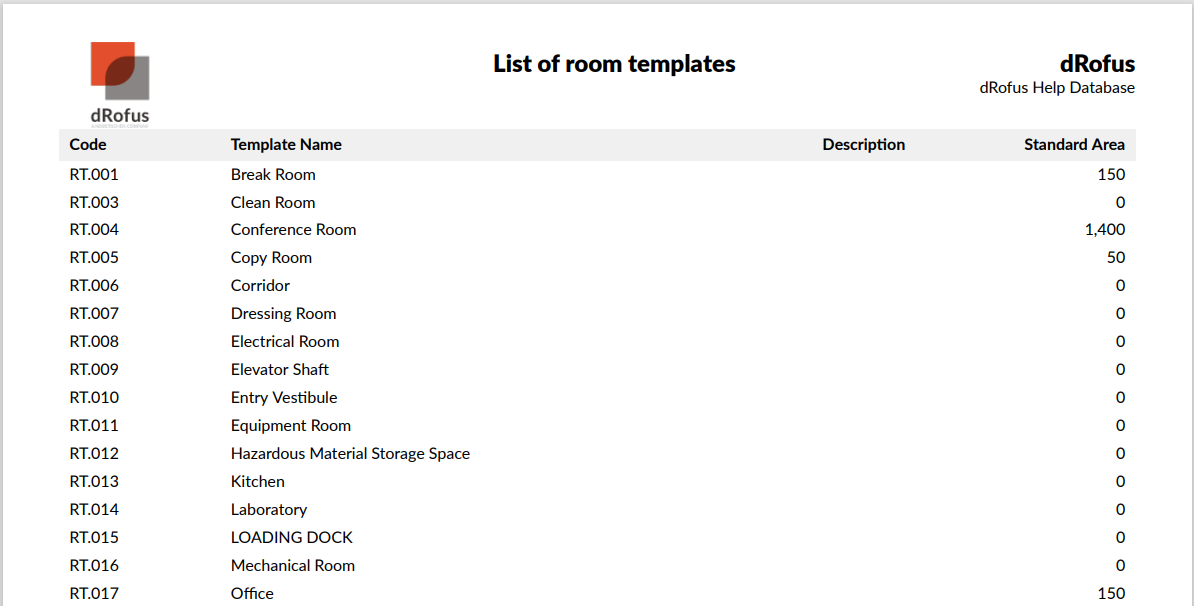Screen dimensions: 1194x606
Task: Select the Copy Room row name
Action: (271, 258)
